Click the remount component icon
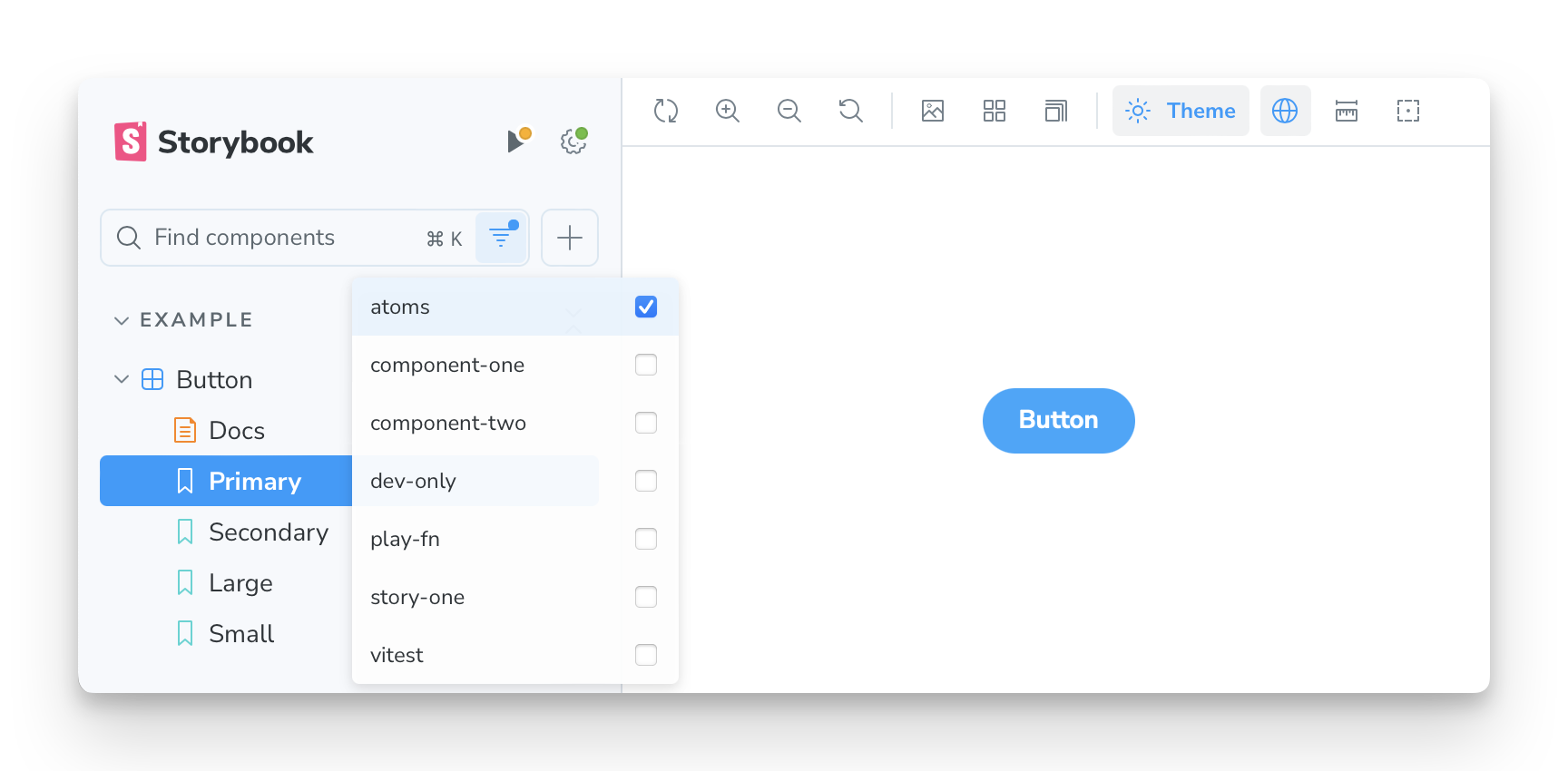1568x771 pixels. 666,111
